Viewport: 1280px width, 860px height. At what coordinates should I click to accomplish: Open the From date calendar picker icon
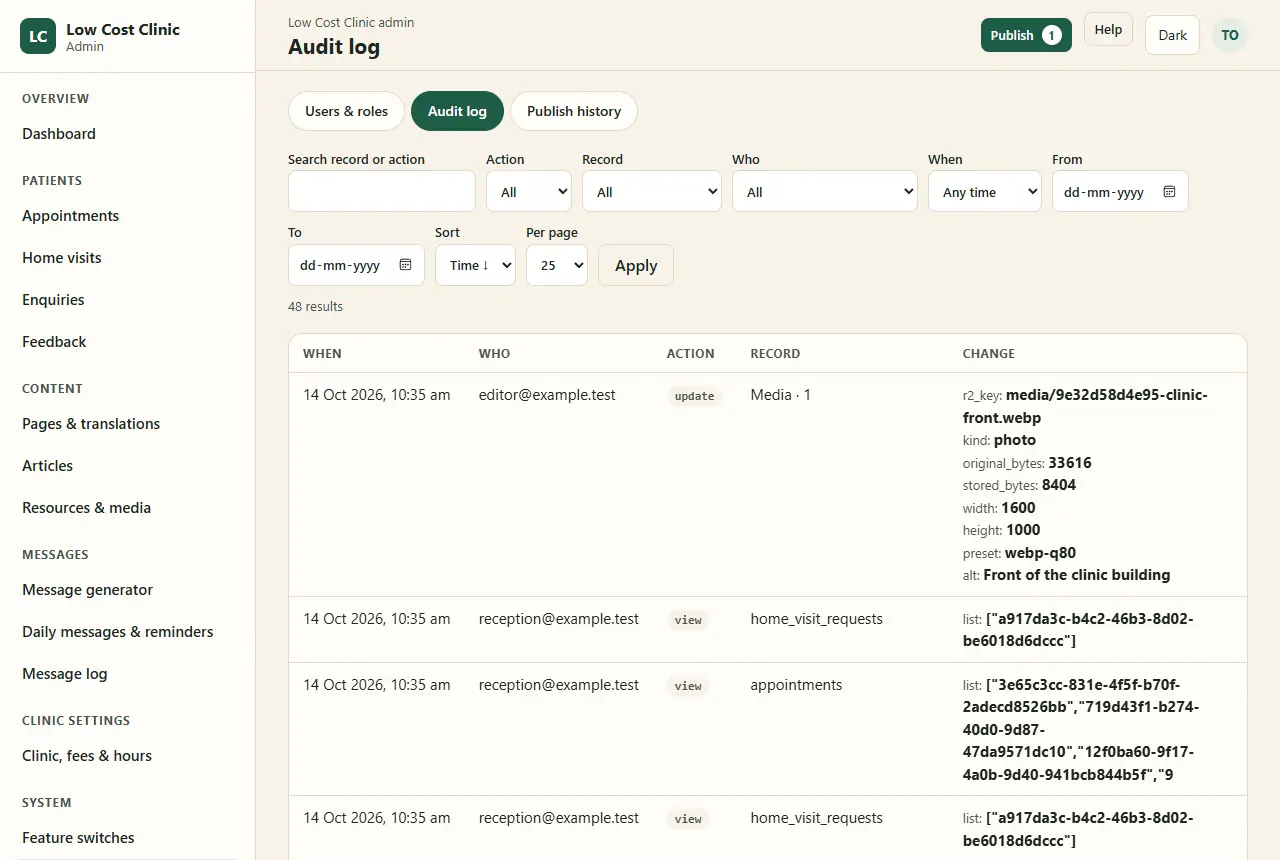pyautogui.click(x=1169, y=191)
